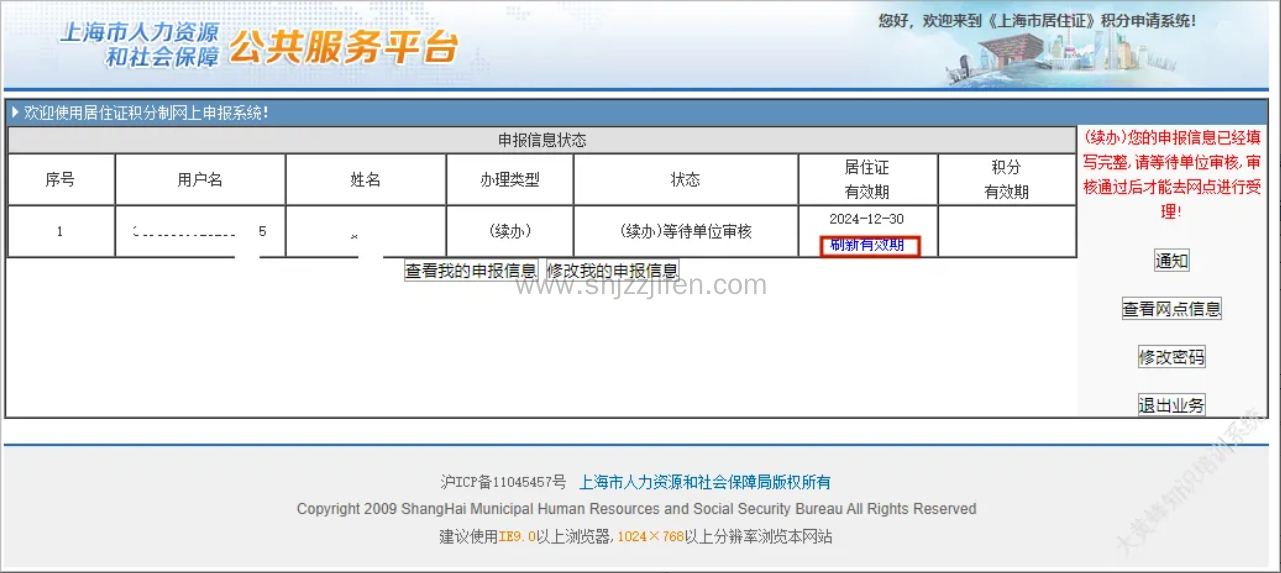Select 查看网点信息 in the right panel
The height and width of the screenshot is (573, 1281).
[x=1171, y=309]
